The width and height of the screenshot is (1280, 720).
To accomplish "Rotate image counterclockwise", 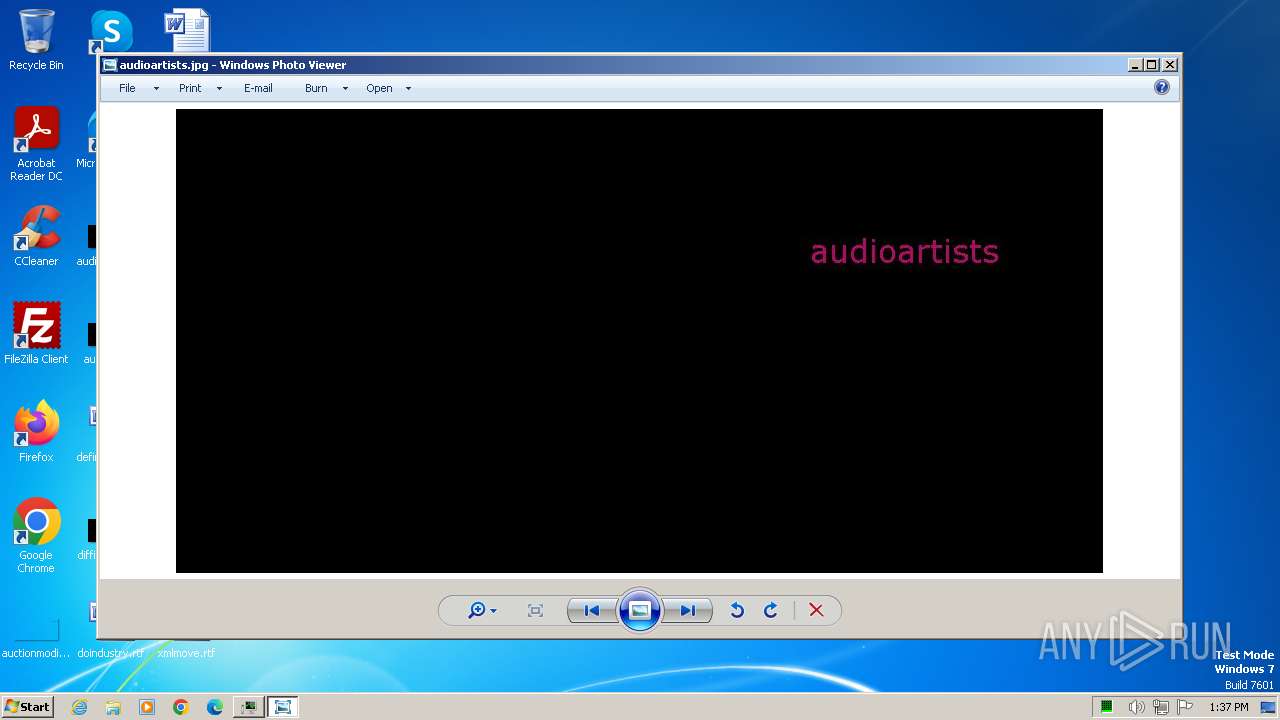I will click(x=737, y=610).
